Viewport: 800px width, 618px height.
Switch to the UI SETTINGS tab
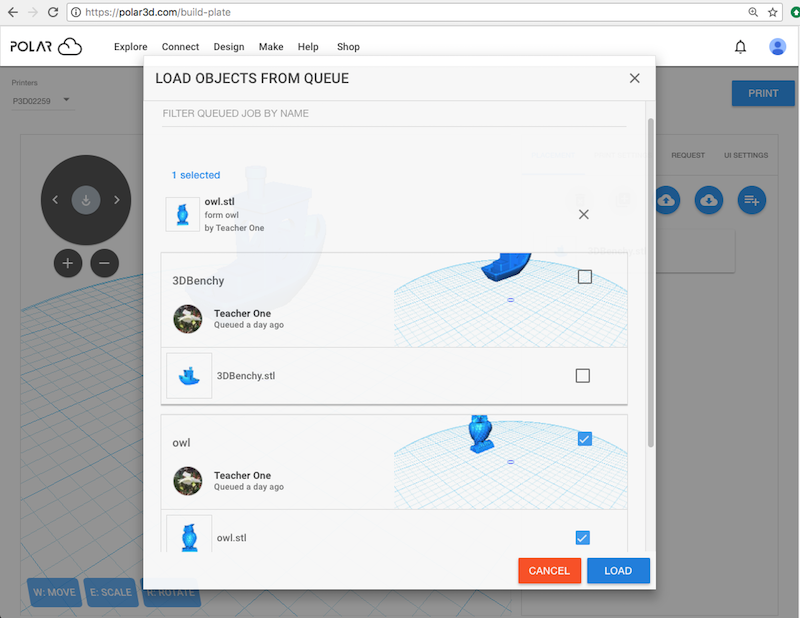coord(746,155)
